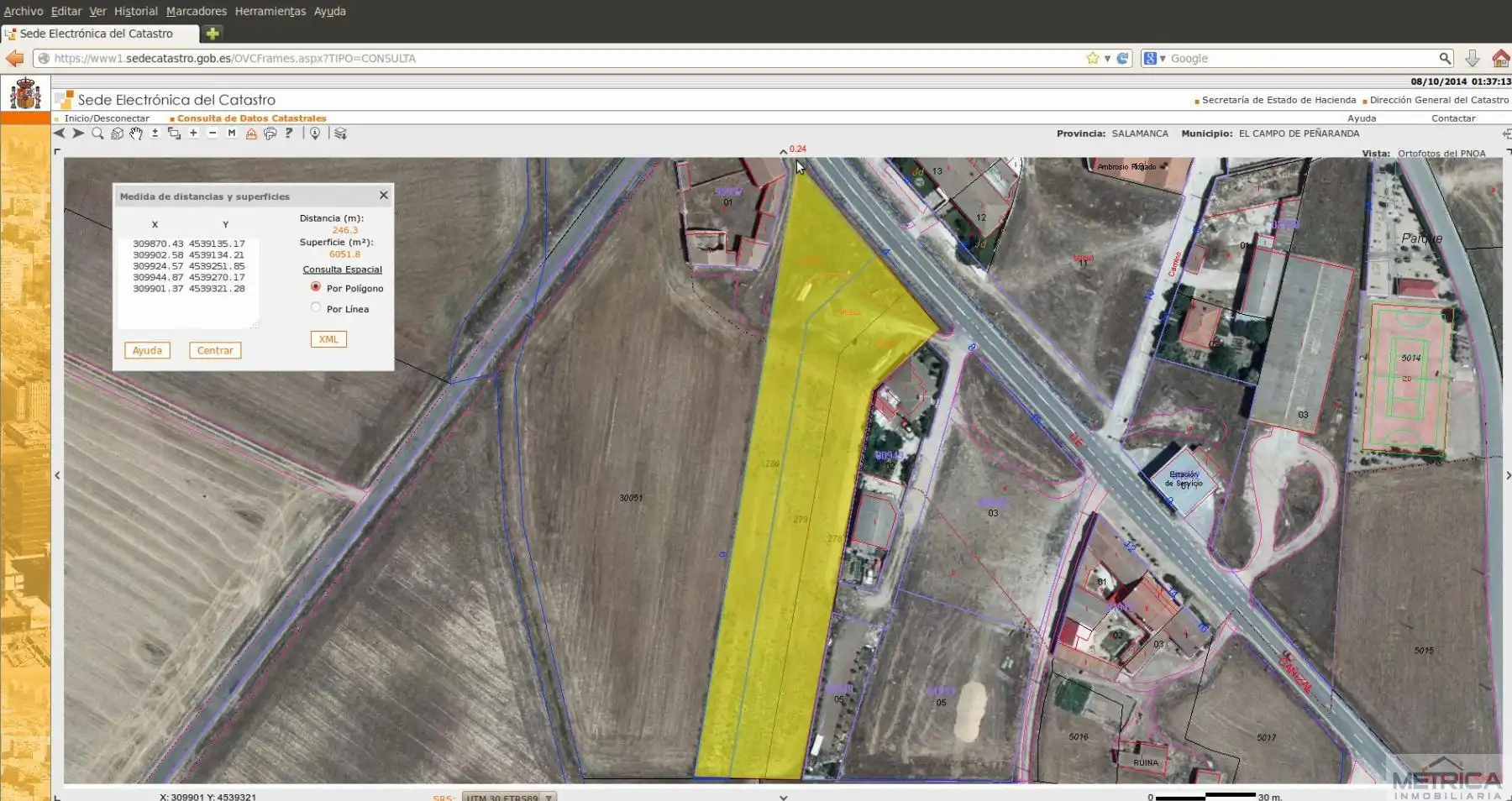The width and height of the screenshot is (1512, 801).
Task: Select the Por Línea radio option
Action: click(x=316, y=307)
